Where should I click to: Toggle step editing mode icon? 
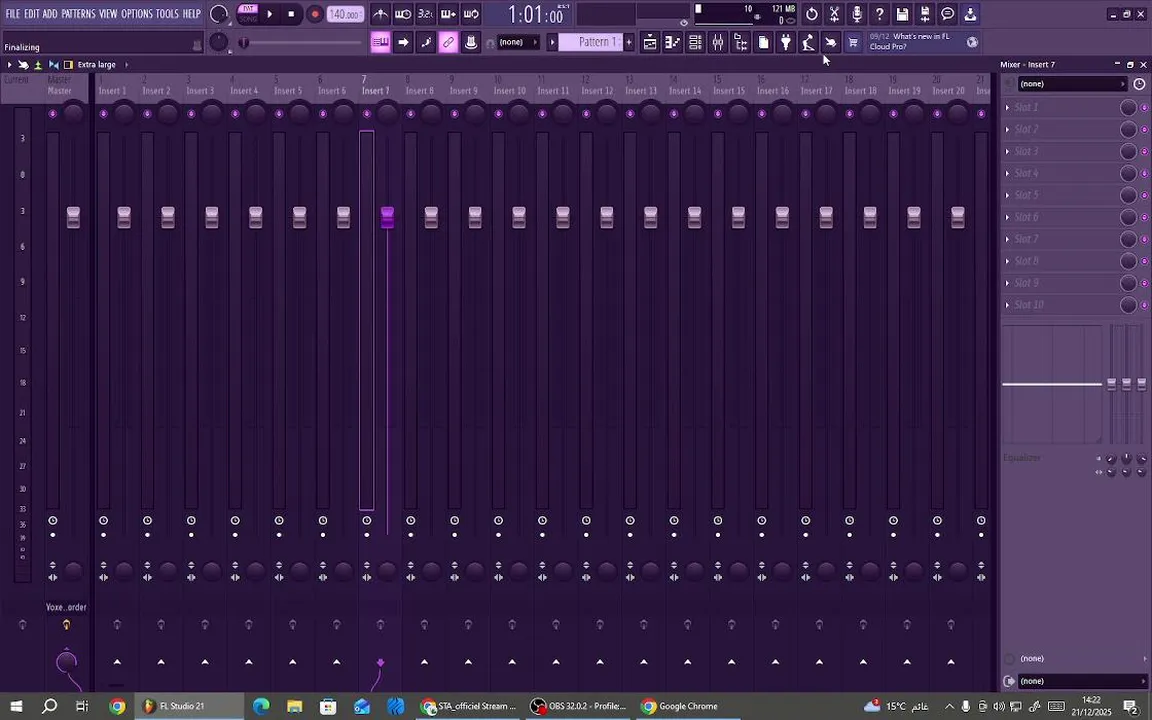click(x=426, y=43)
